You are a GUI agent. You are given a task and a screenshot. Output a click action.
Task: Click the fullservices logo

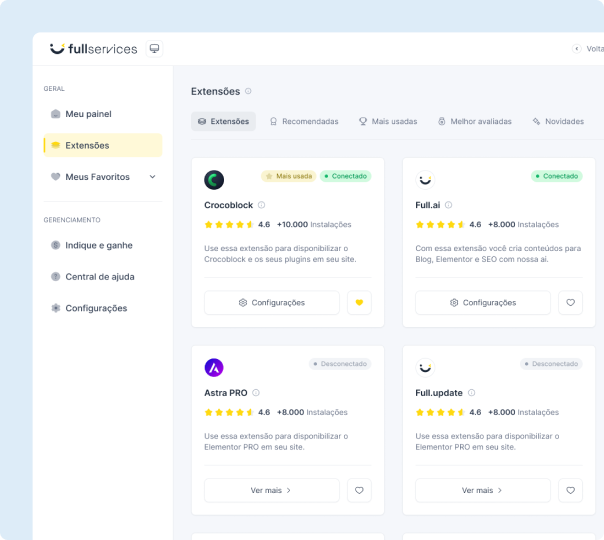click(93, 49)
